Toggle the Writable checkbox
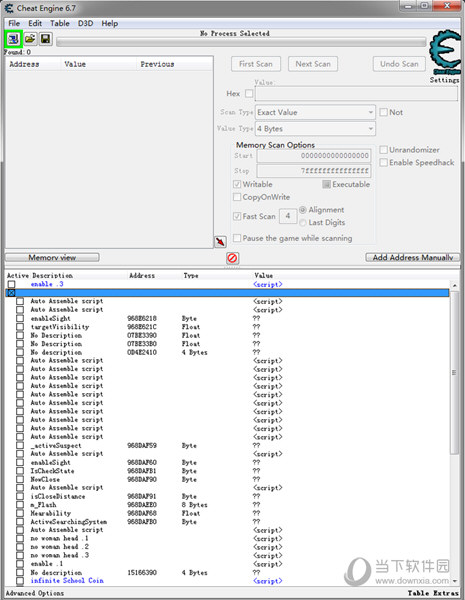The image size is (465, 600). point(237,184)
